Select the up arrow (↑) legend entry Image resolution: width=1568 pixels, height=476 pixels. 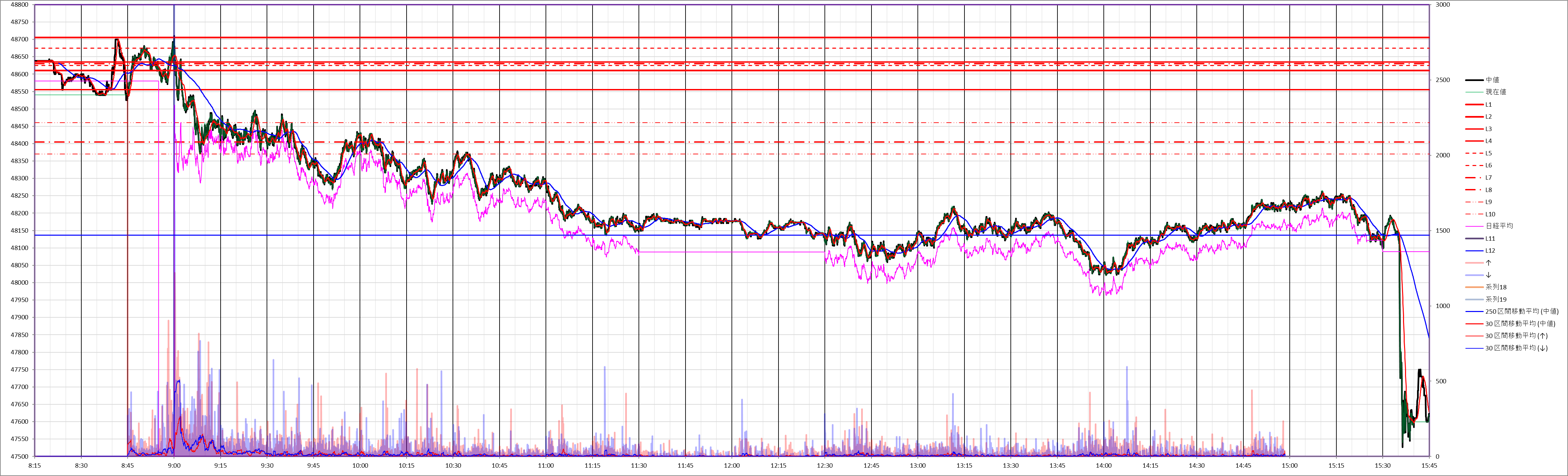click(x=1488, y=263)
